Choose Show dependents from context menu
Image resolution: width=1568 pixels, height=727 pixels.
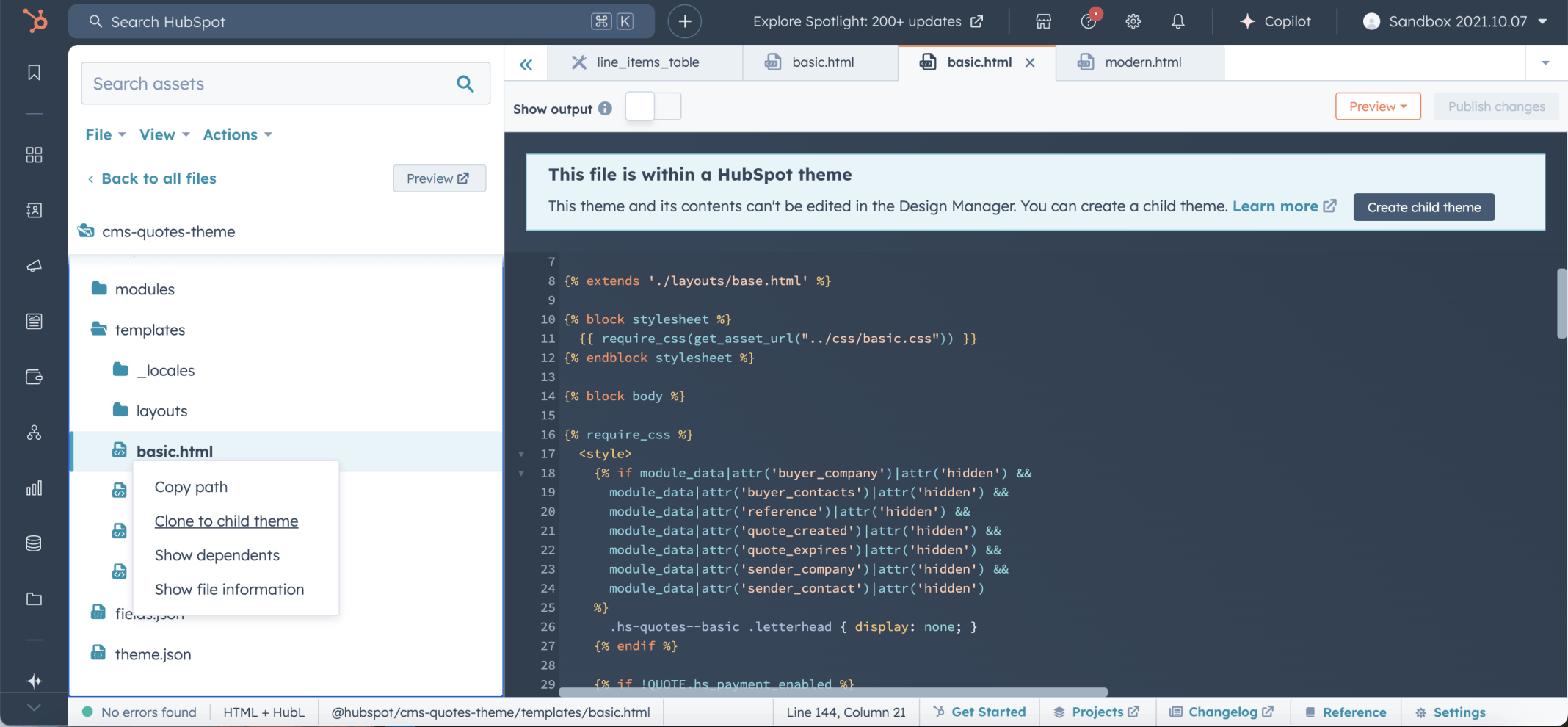[217, 555]
